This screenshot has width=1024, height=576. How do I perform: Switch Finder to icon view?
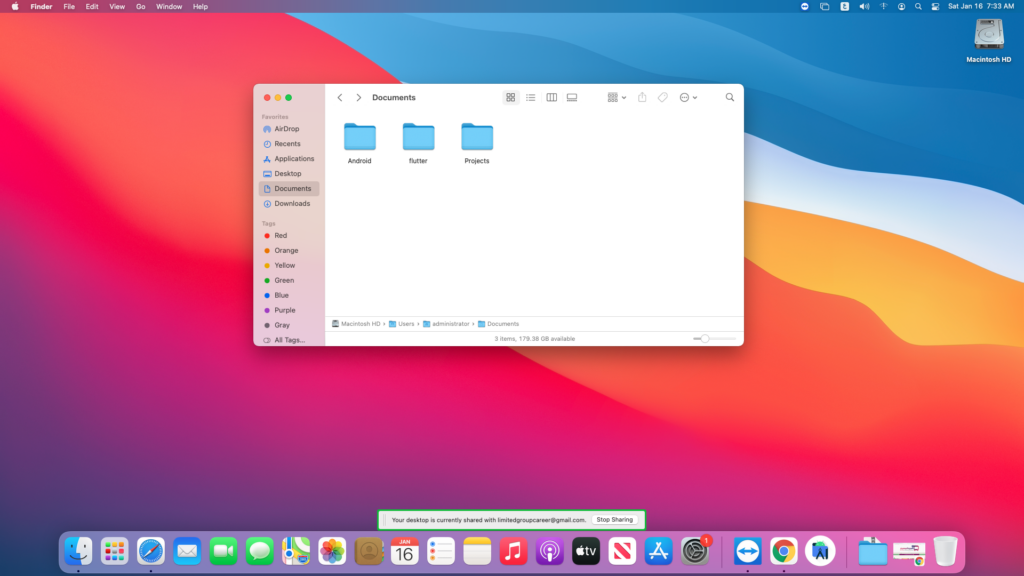click(x=511, y=97)
